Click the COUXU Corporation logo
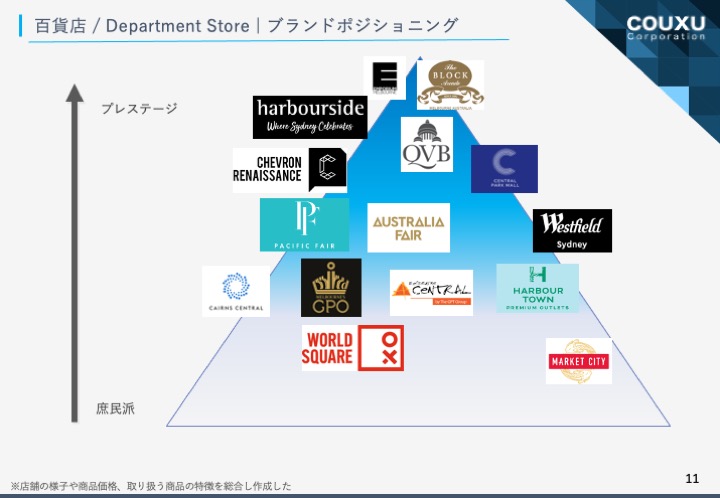Image resolution: width=720 pixels, height=498 pixels. [666, 28]
